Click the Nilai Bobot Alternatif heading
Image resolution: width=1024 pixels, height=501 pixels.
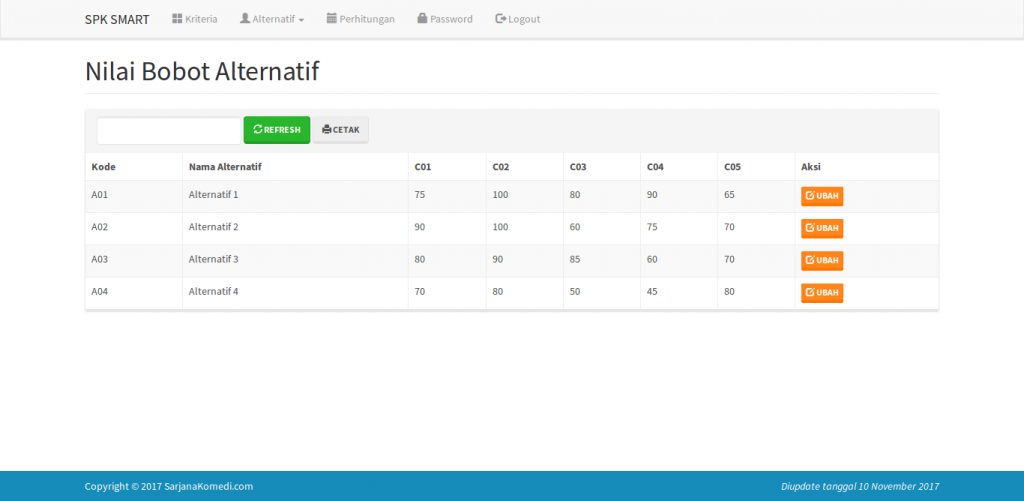click(202, 71)
